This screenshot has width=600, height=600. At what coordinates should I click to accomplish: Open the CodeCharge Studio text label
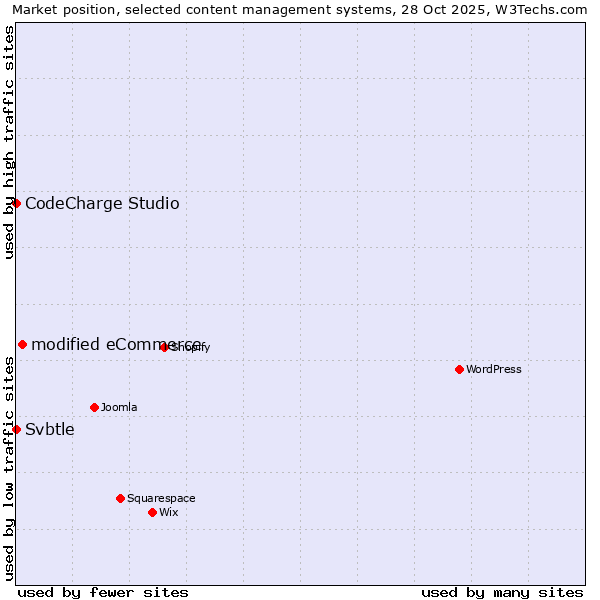[x=102, y=204]
